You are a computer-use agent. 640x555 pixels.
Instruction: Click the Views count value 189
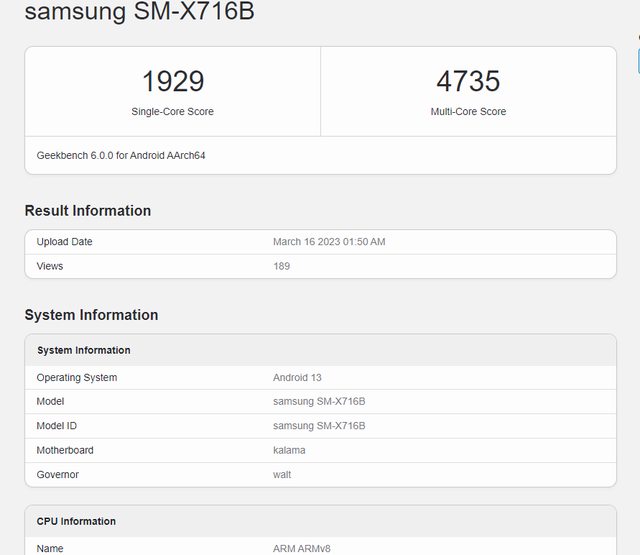coord(281,266)
